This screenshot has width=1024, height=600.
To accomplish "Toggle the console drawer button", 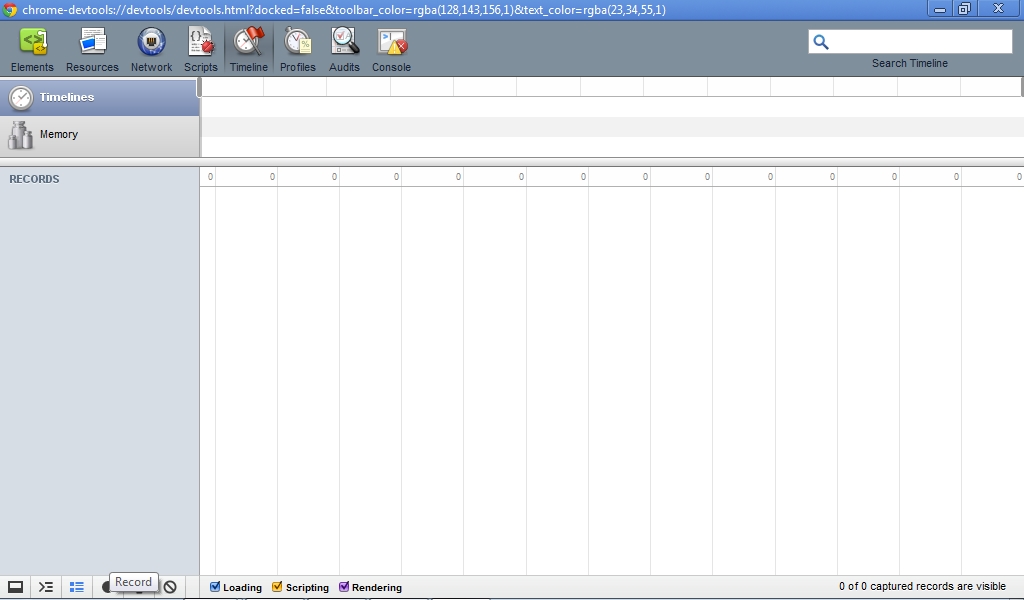I will [46, 587].
